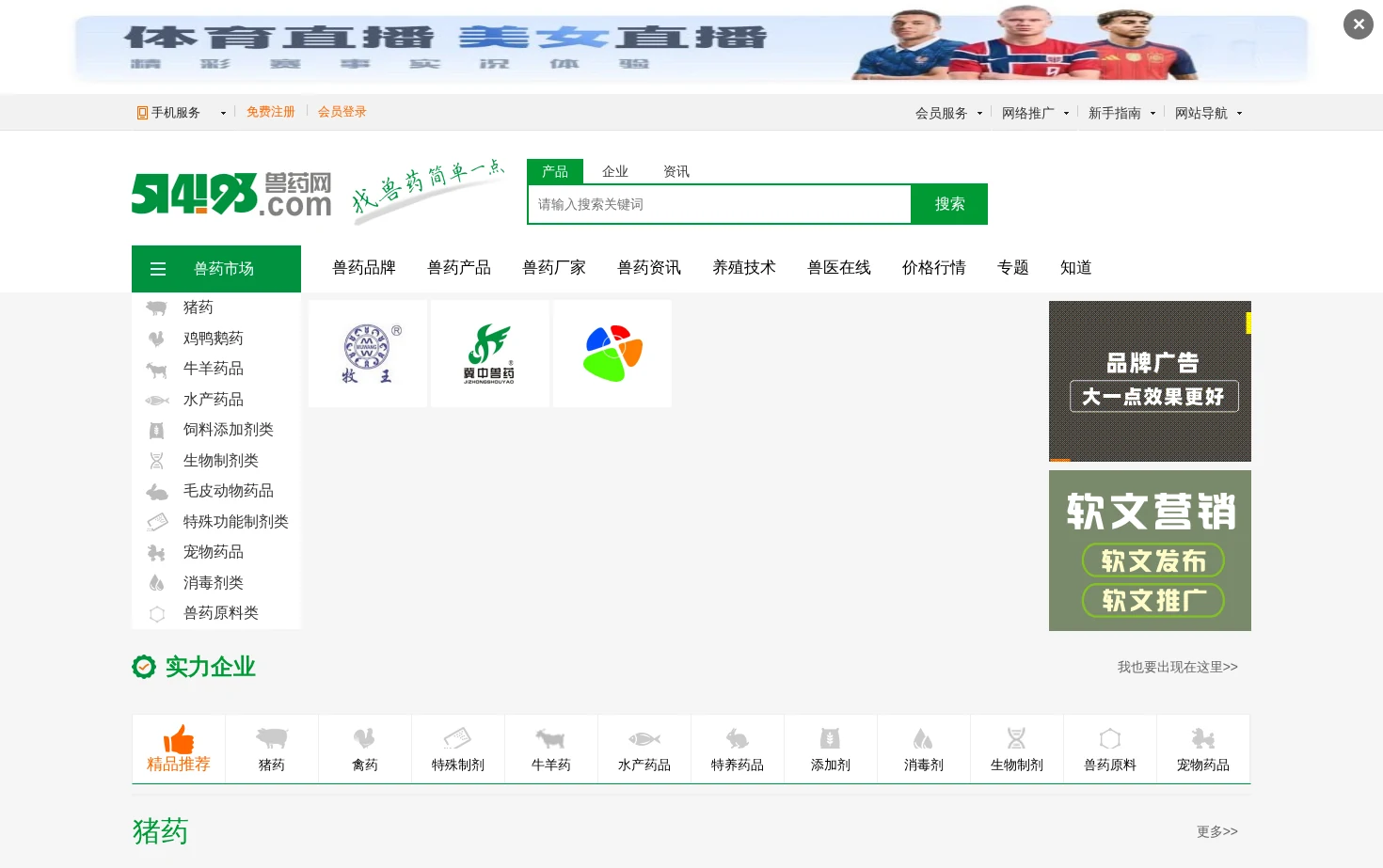
Task: Click the green 搜索 button
Action: [x=949, y=204]
